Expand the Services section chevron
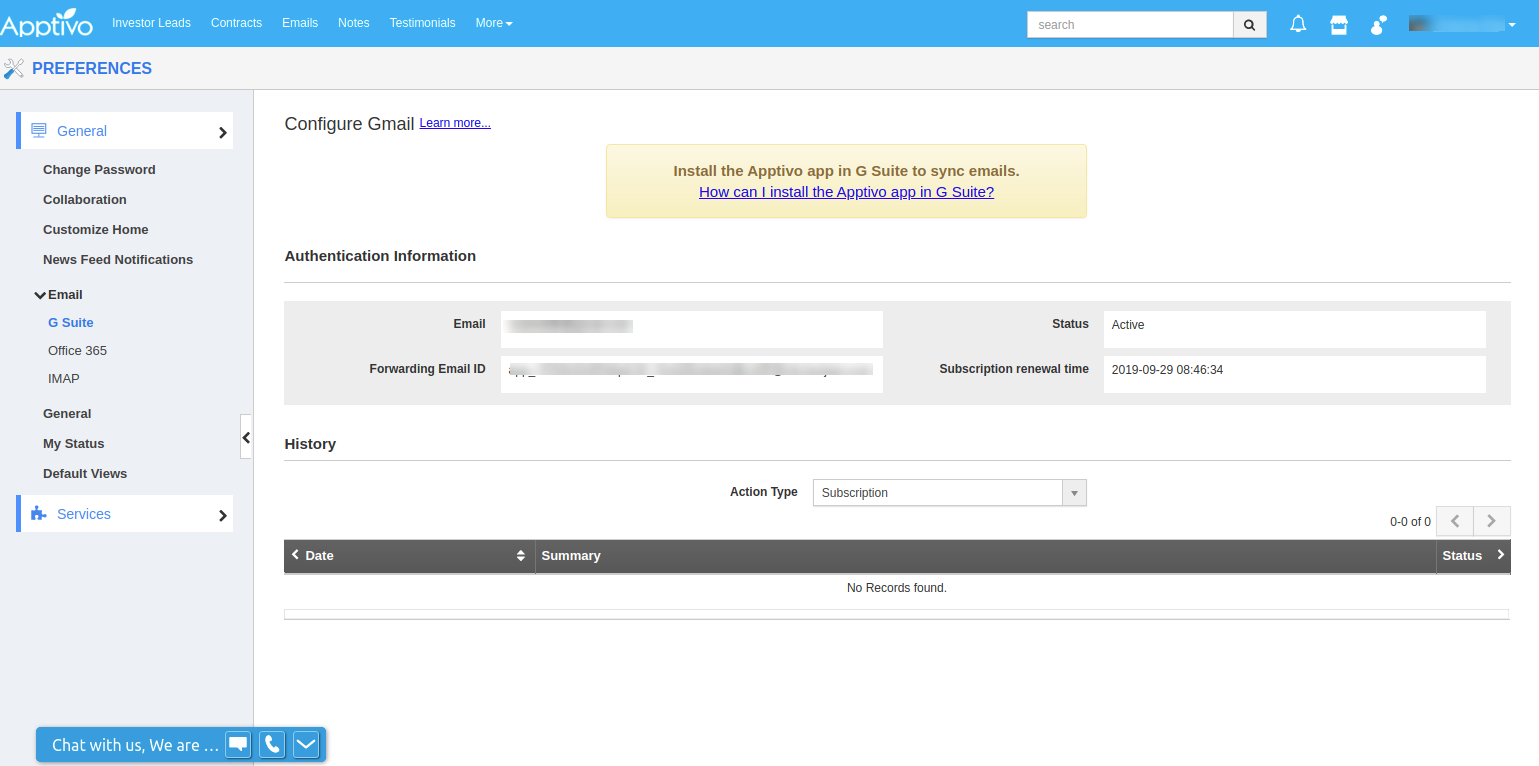1539x766 pixels. pyautogui.click(x=223, y=515)
